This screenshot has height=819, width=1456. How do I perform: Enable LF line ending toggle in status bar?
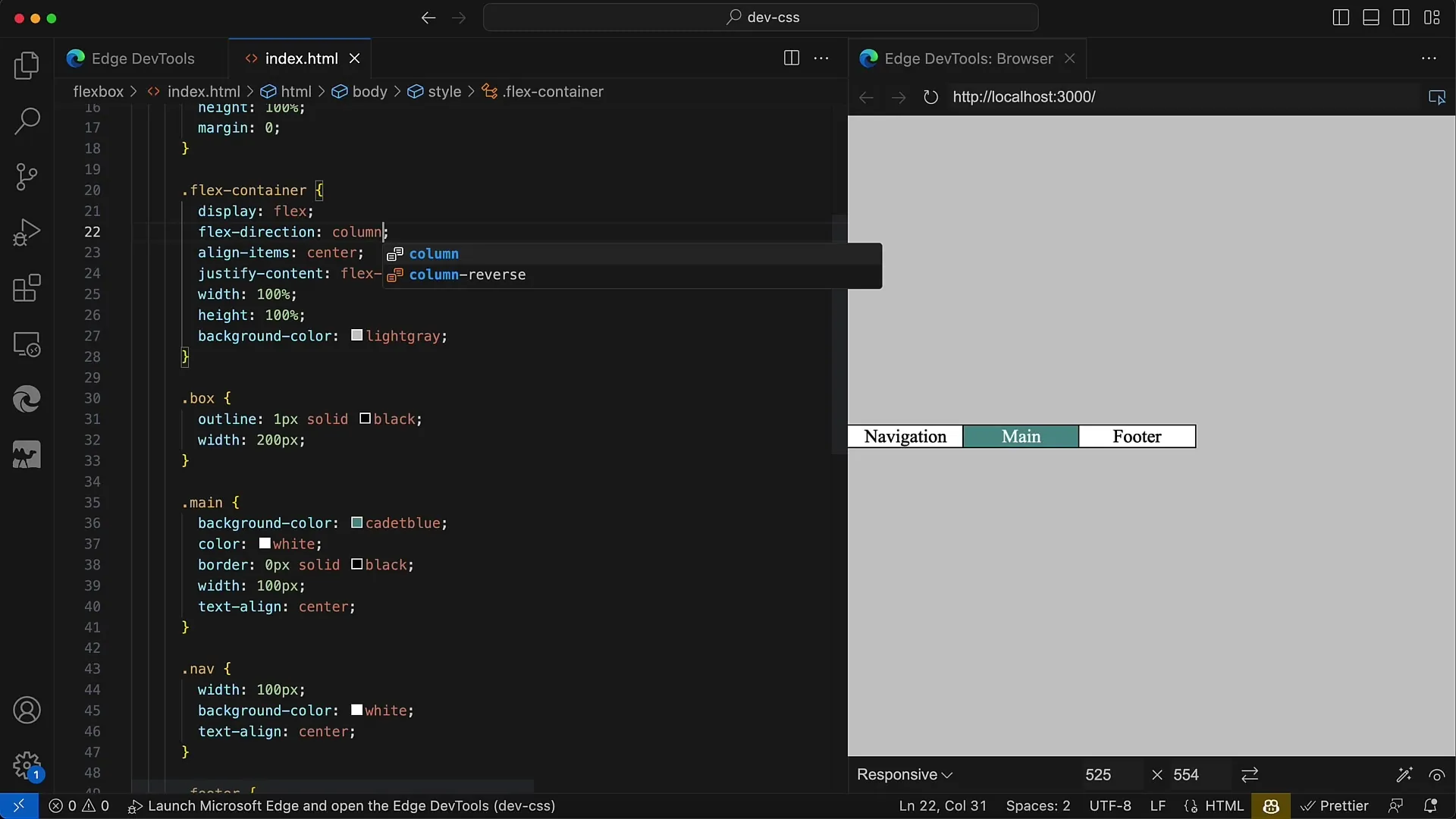pyautogui.click(x=1158, y=805)
